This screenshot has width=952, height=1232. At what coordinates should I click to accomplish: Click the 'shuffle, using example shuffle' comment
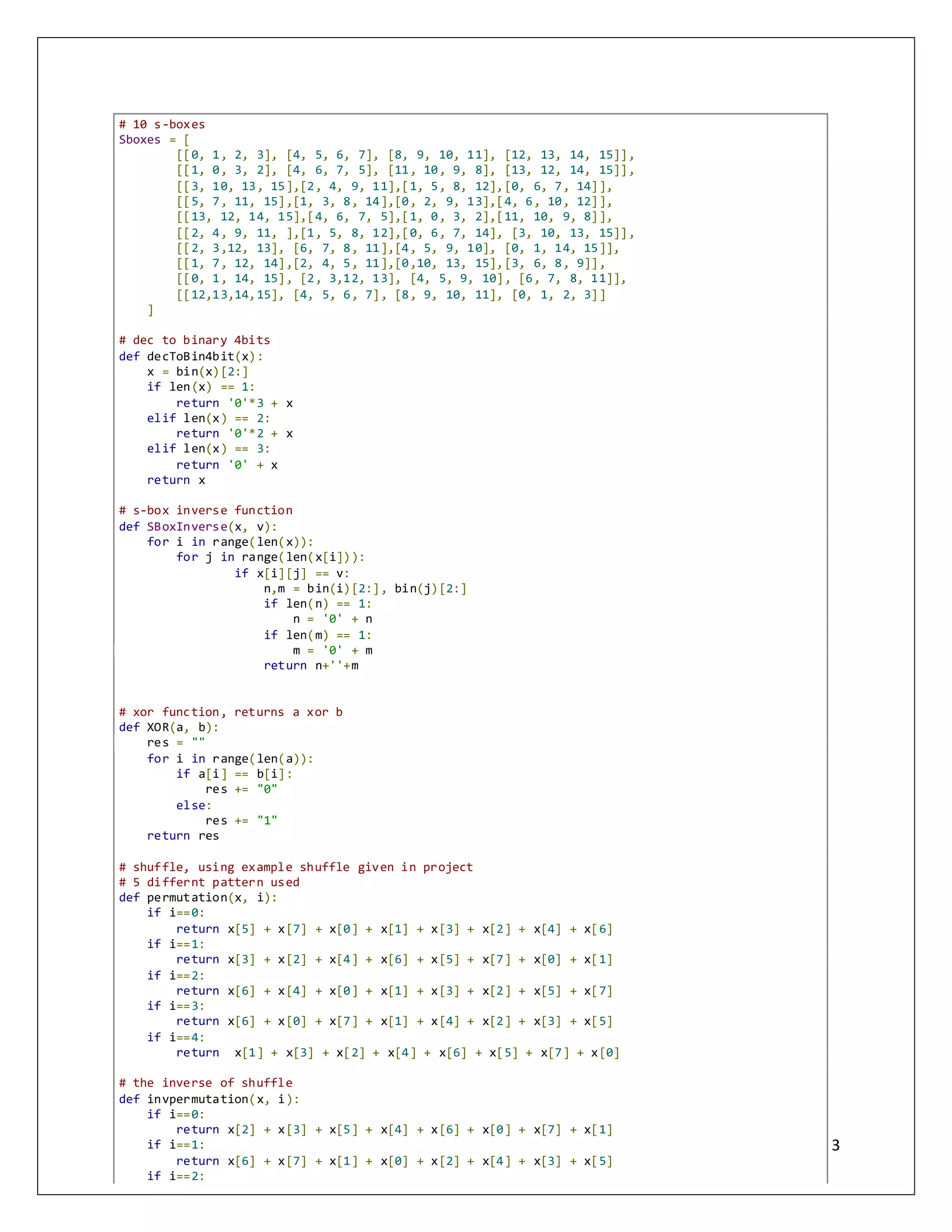tap(296, 867)
